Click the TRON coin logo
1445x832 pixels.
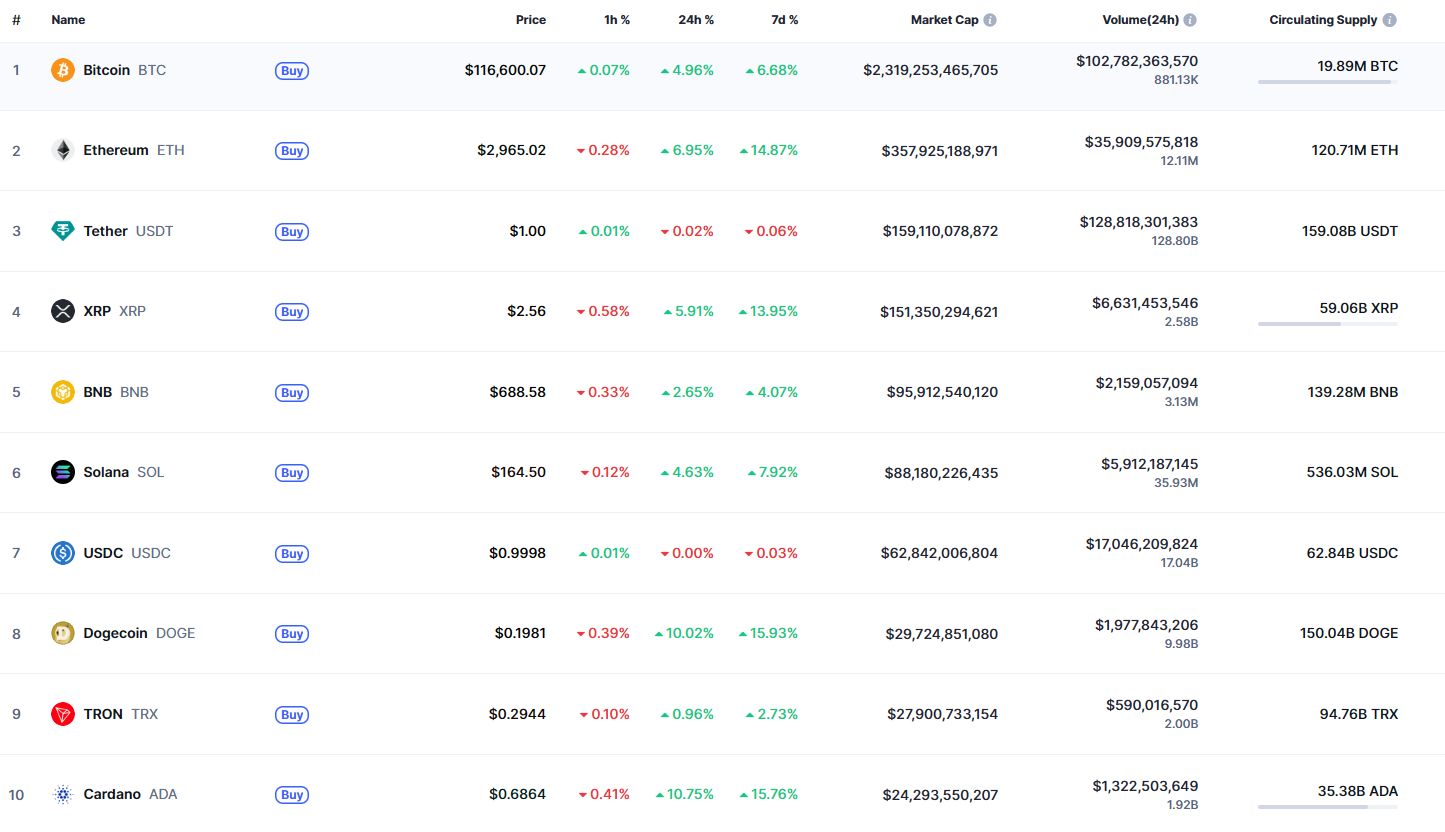[63, 714]
